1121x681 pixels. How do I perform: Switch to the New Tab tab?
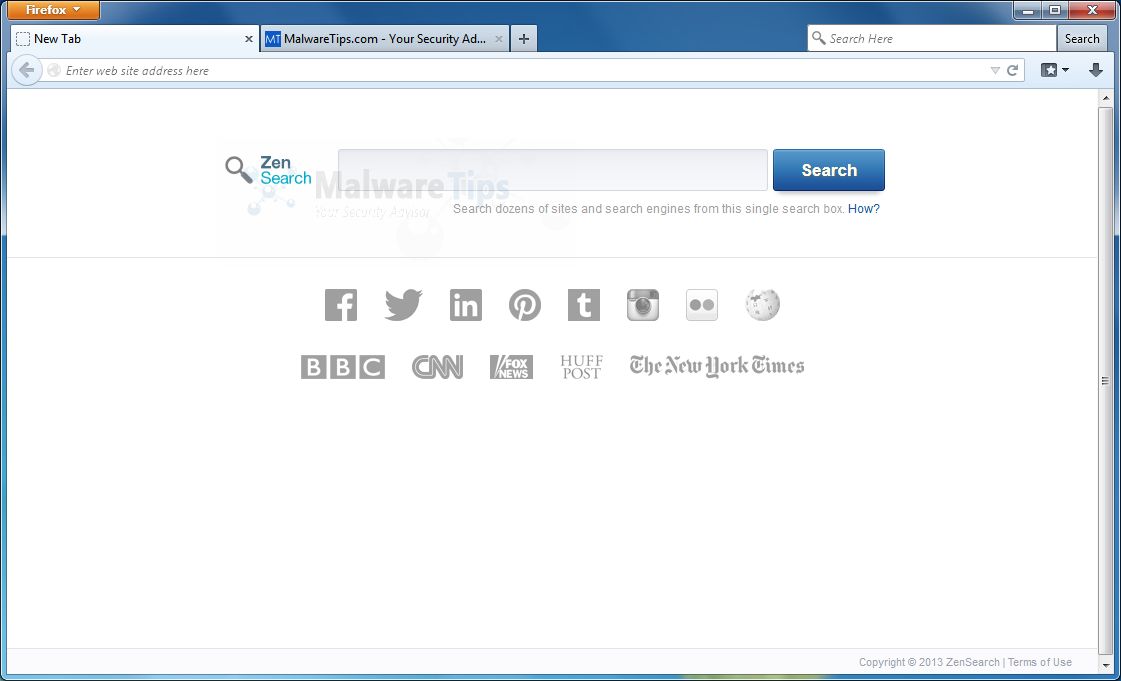134,39
